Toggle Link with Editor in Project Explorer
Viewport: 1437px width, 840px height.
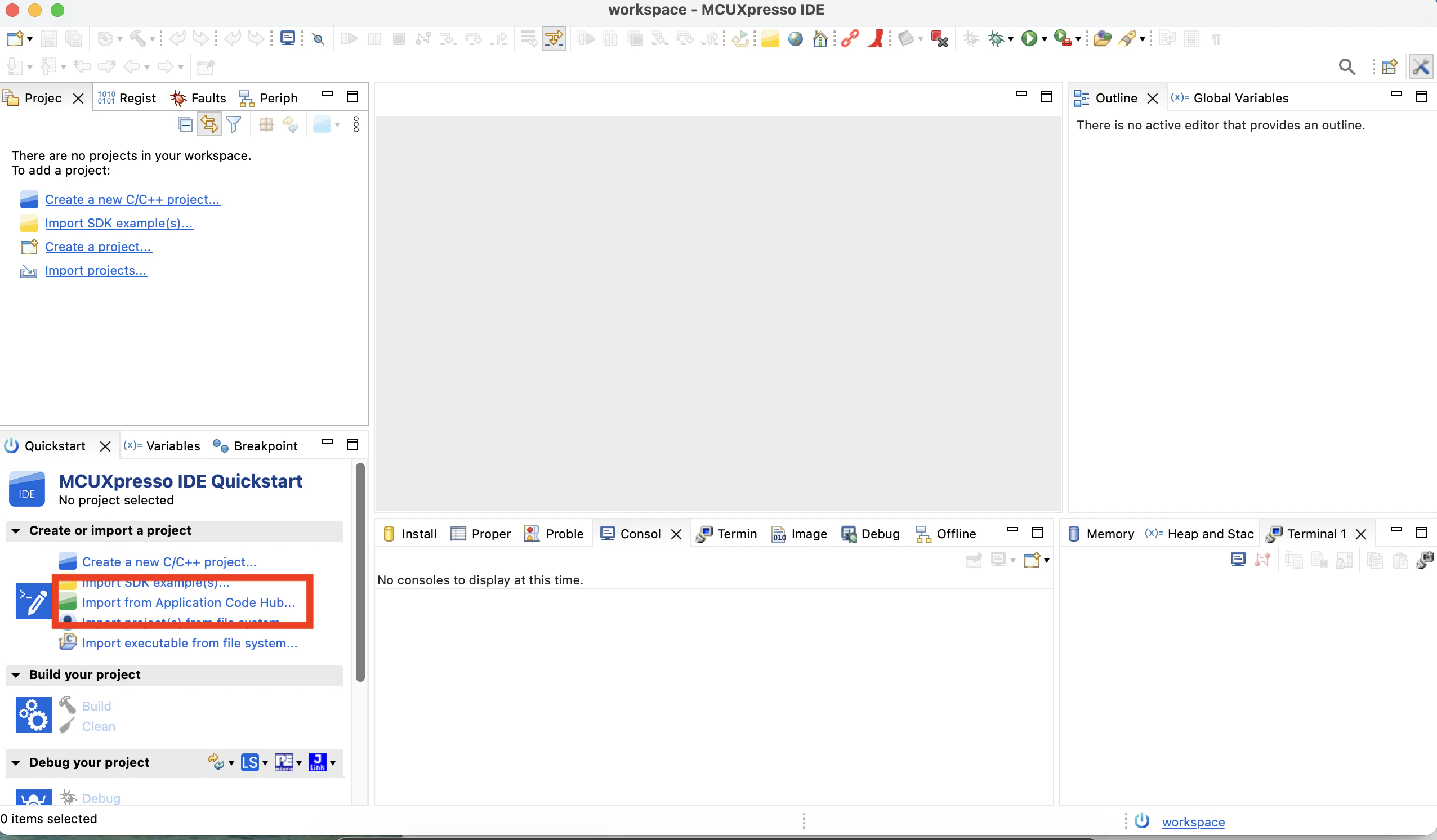click(x=209, y=124)
